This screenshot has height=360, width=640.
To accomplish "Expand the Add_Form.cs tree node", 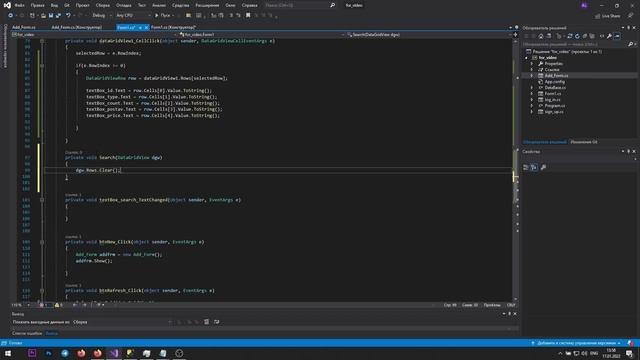I will click(x=532, y=76).
